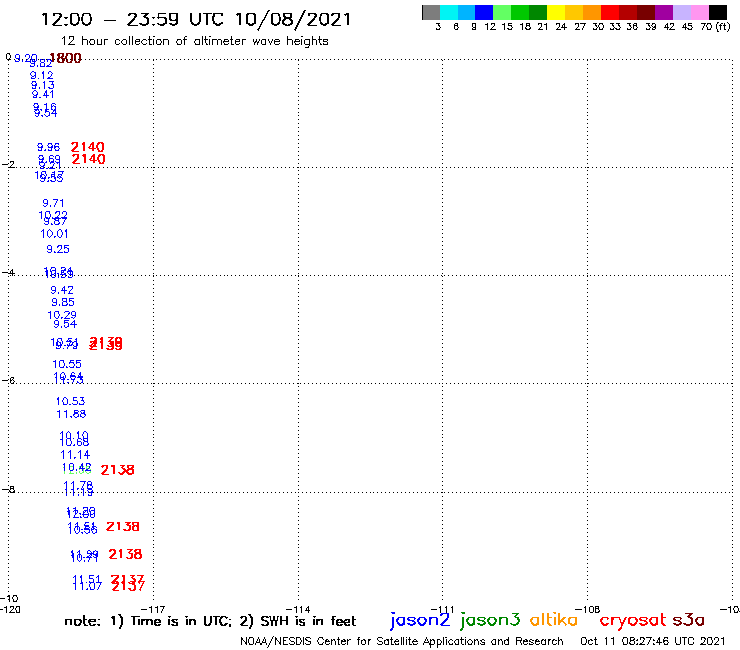The height and width of the screenshot is (650, 740).
Task: Click the orange "altika" satellite label
Action: coord(554,620)
